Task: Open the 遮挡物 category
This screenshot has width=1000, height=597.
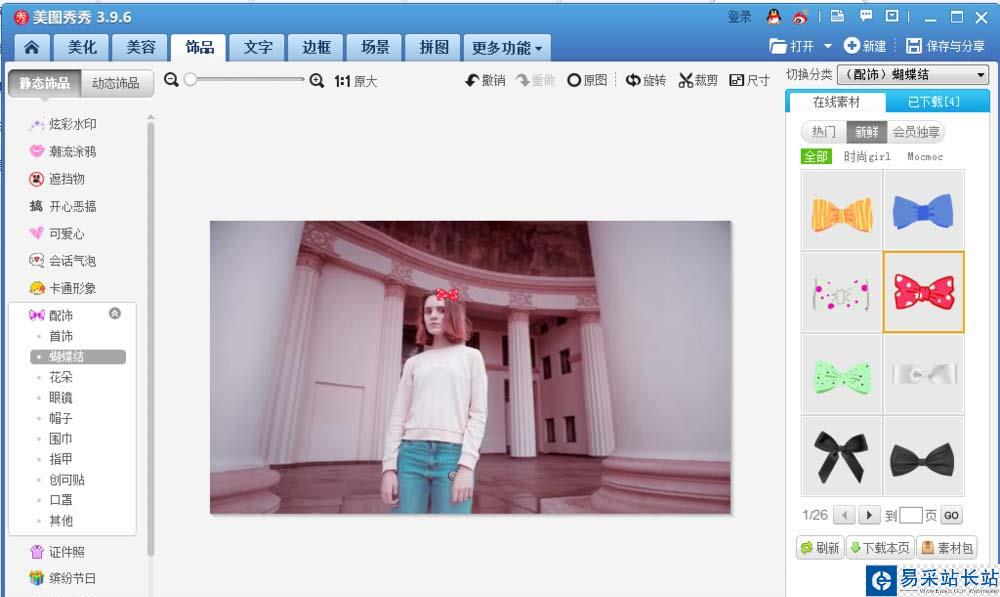Action: pyautogui.click(x=57, y=179)
